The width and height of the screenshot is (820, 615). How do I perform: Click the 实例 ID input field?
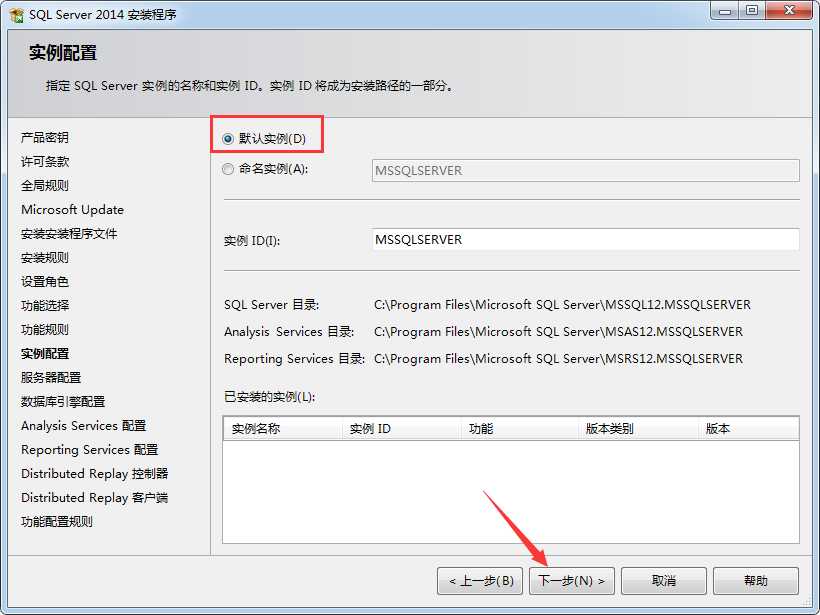[x=585, y=240]
